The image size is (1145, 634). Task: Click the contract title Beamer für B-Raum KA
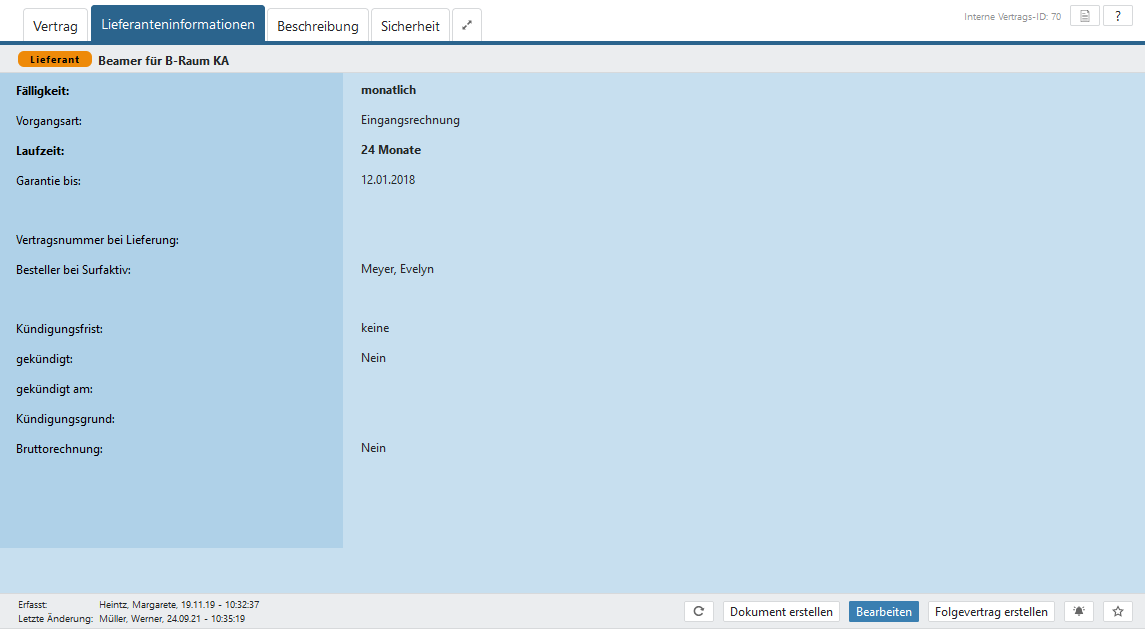[x=163, y=60]
